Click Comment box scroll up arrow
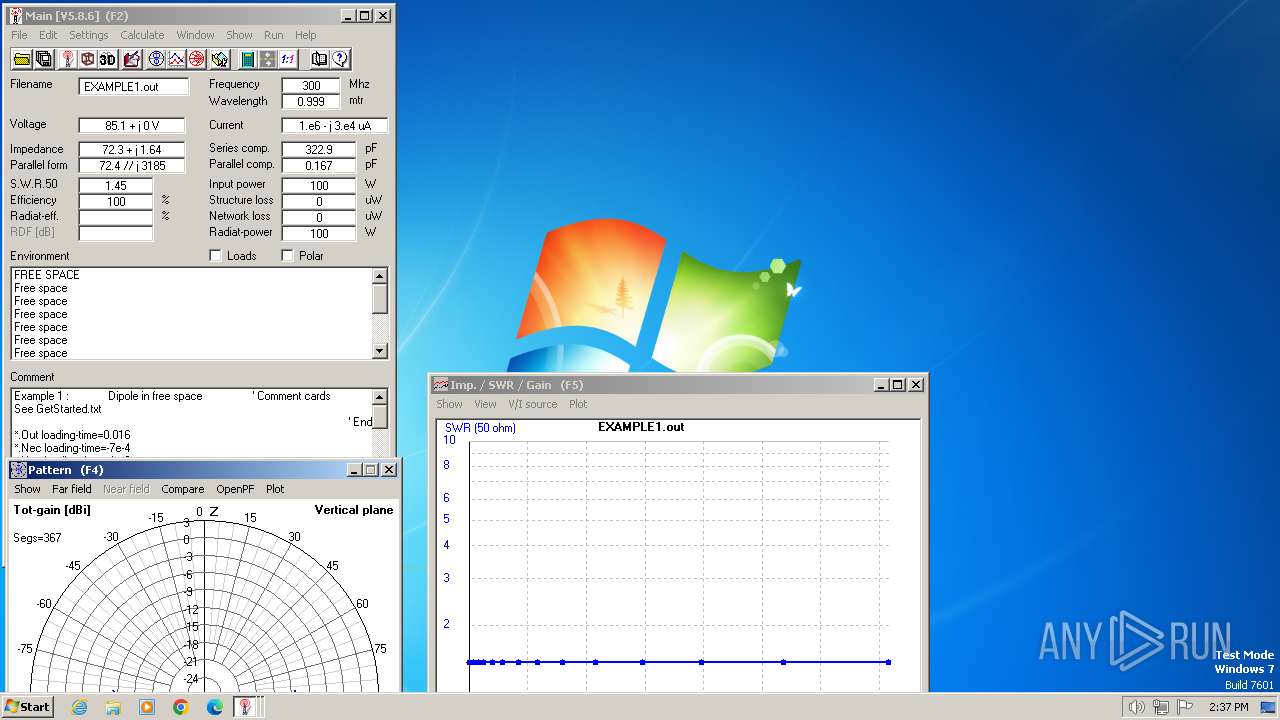 [x=380, y=397]
